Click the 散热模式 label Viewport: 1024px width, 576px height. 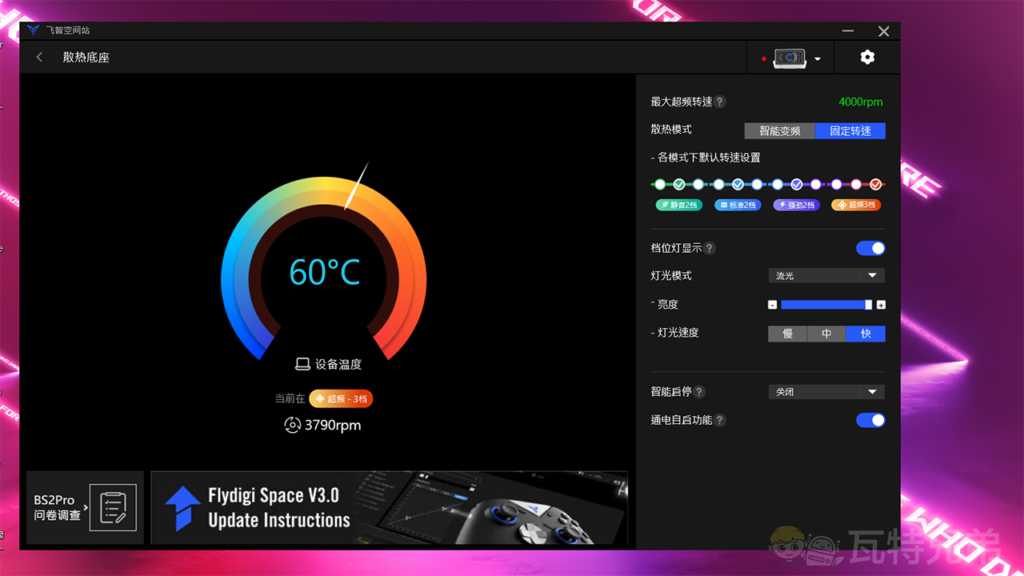click(671, 129)
